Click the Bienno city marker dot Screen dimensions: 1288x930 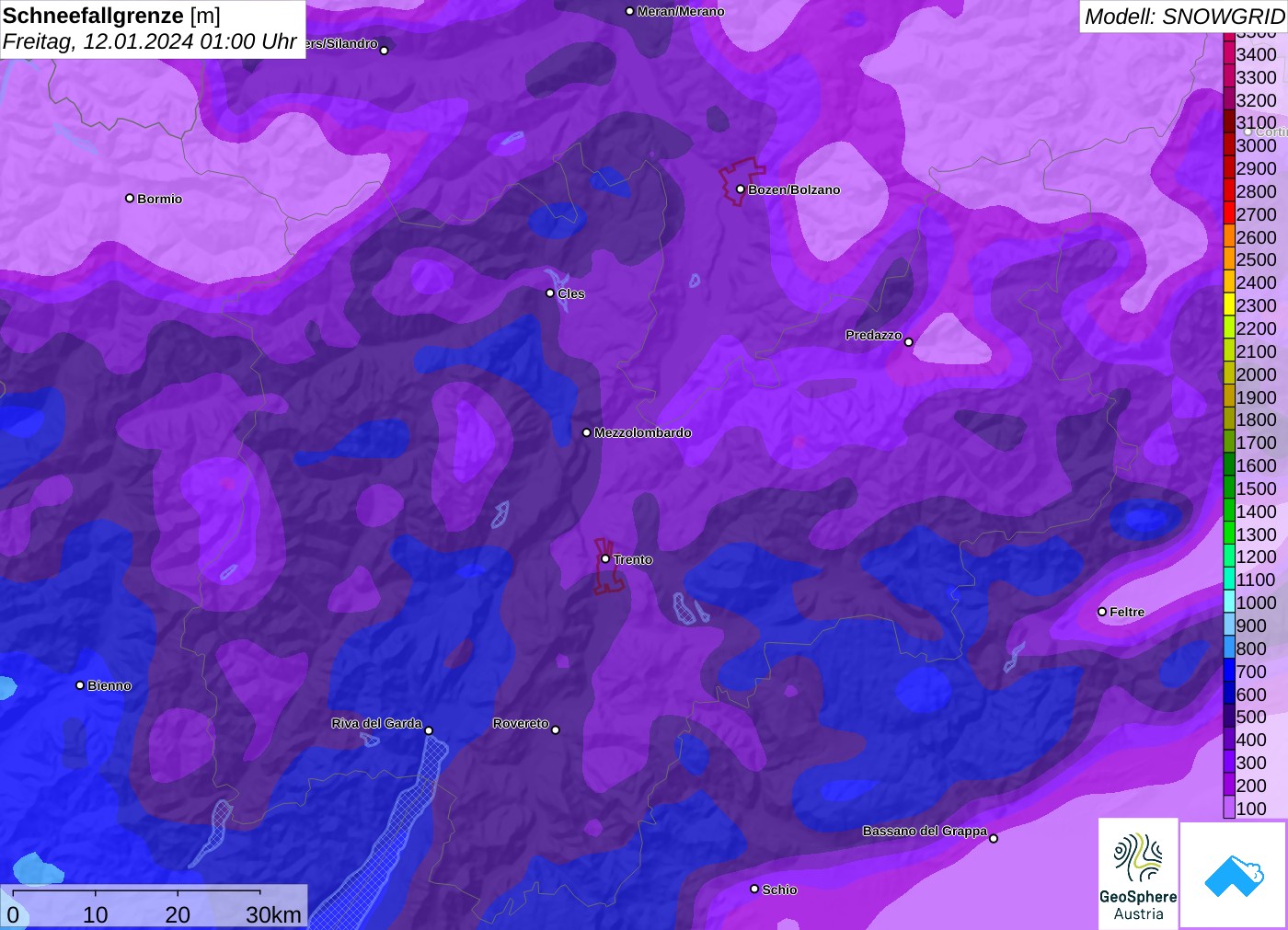(80, 685)
